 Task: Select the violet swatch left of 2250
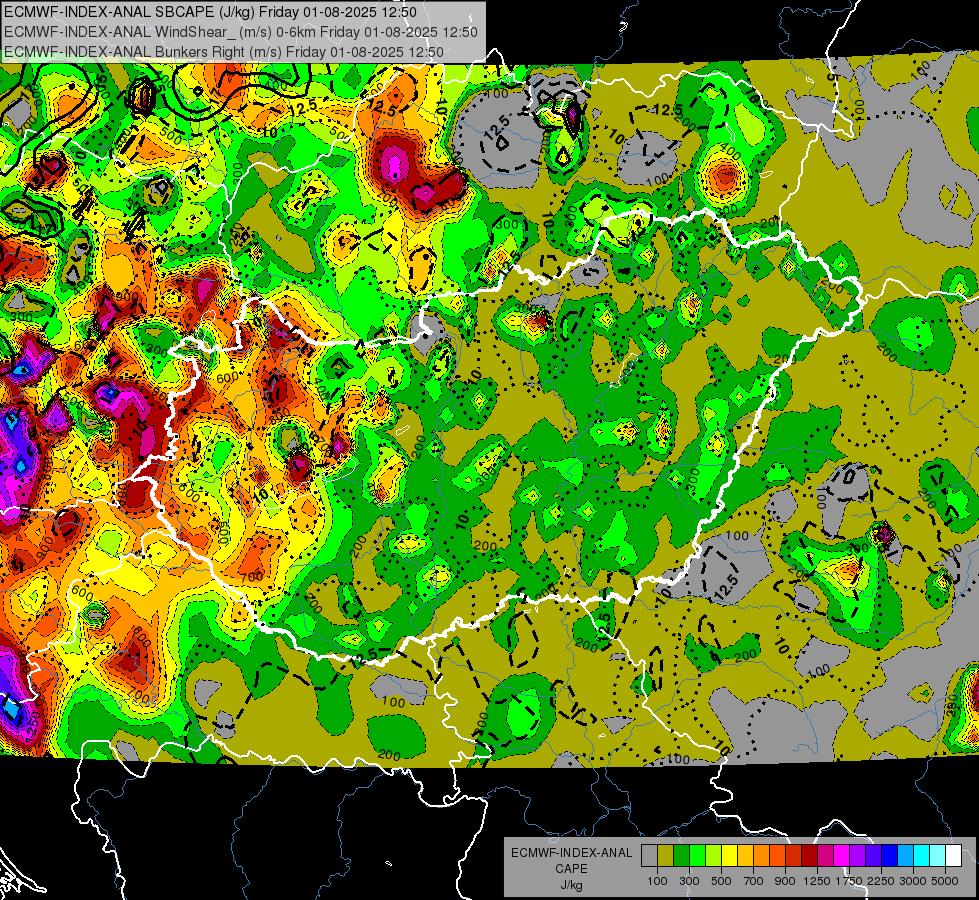pyautogui.click(x=873, y=856)
